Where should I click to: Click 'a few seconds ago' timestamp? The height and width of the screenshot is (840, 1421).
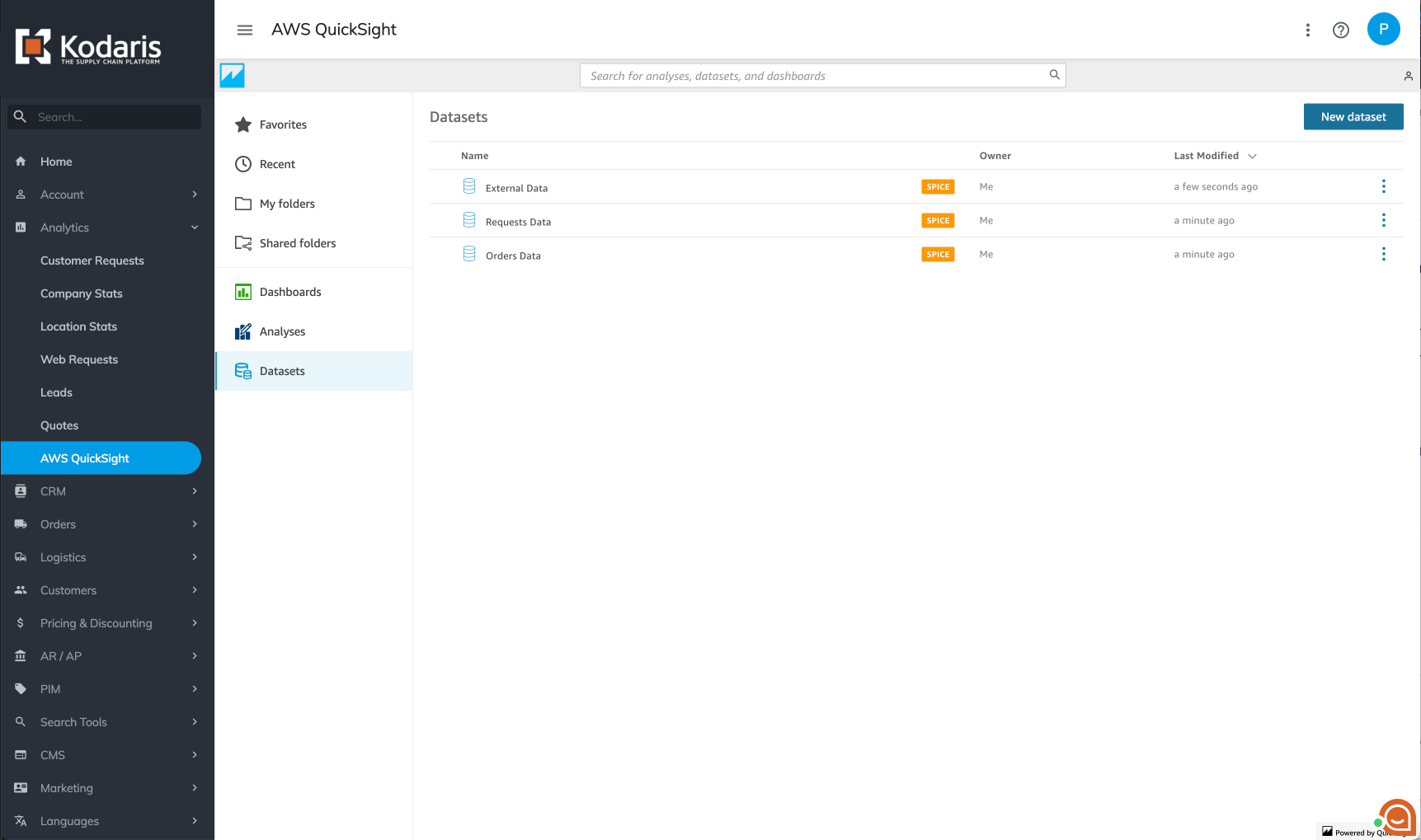pos(1216,187)
